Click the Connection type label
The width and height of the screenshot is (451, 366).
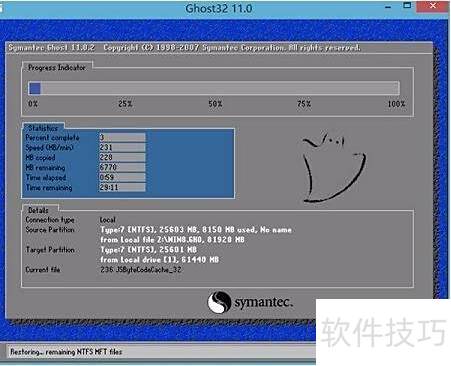coord(50,220)
